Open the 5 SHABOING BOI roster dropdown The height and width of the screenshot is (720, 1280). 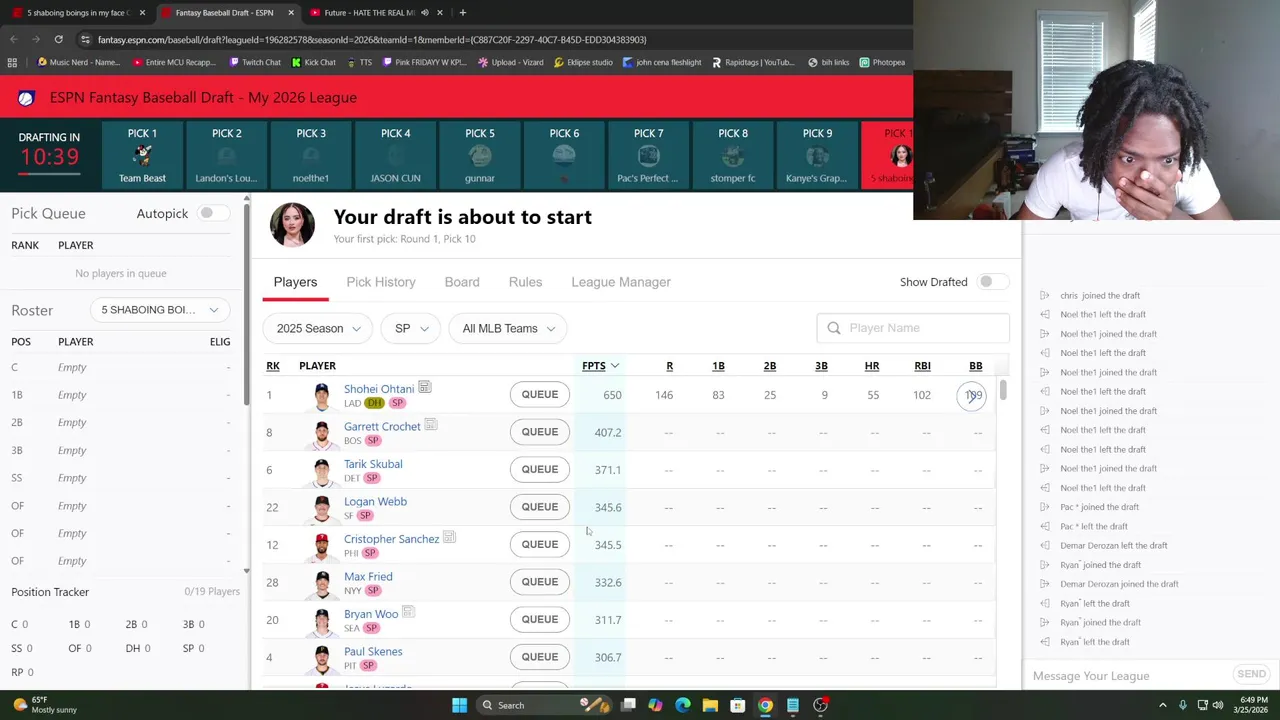tap(160, 310)
